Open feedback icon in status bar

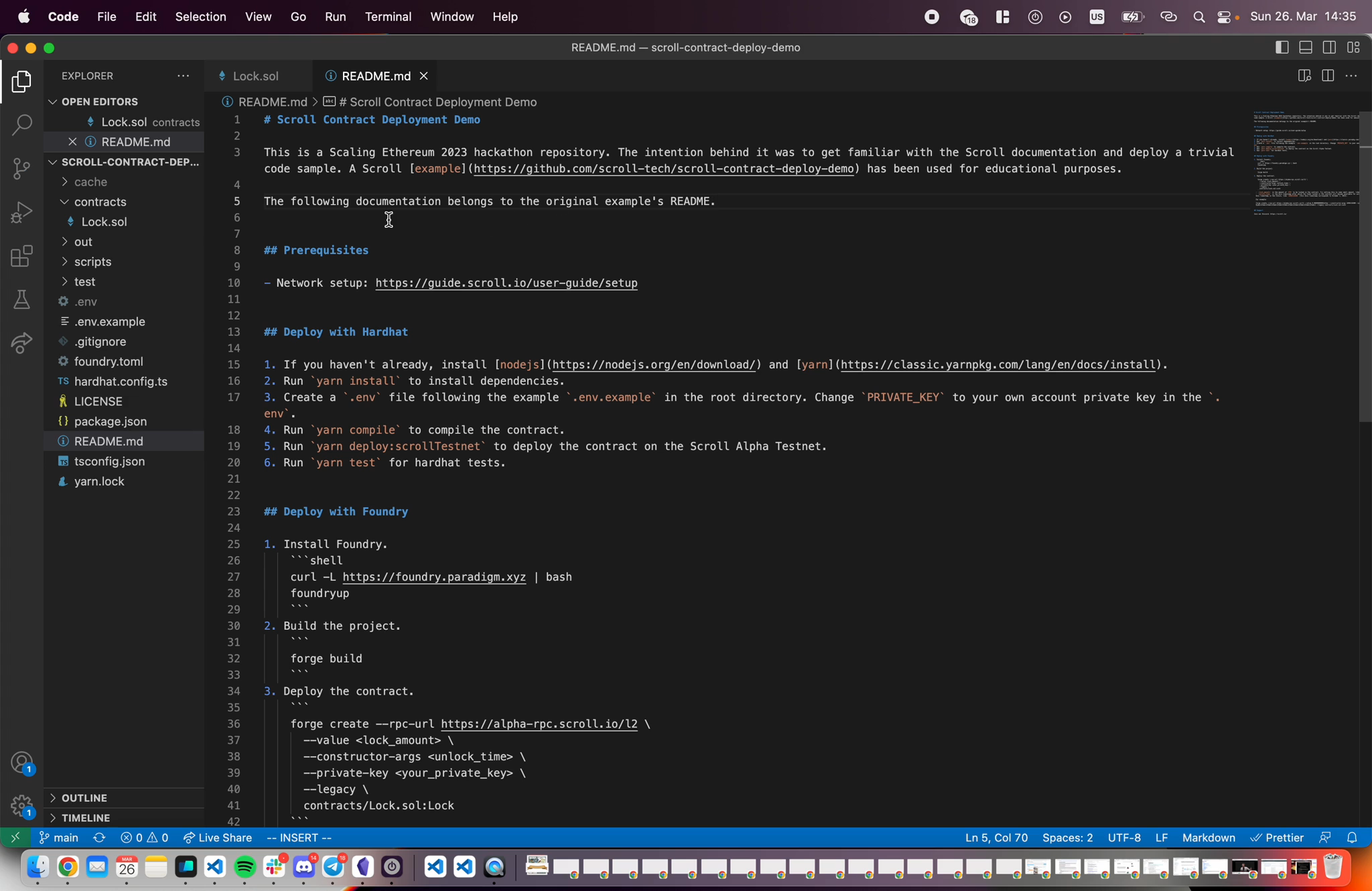pyautogui.click(x=1324, y=837)
